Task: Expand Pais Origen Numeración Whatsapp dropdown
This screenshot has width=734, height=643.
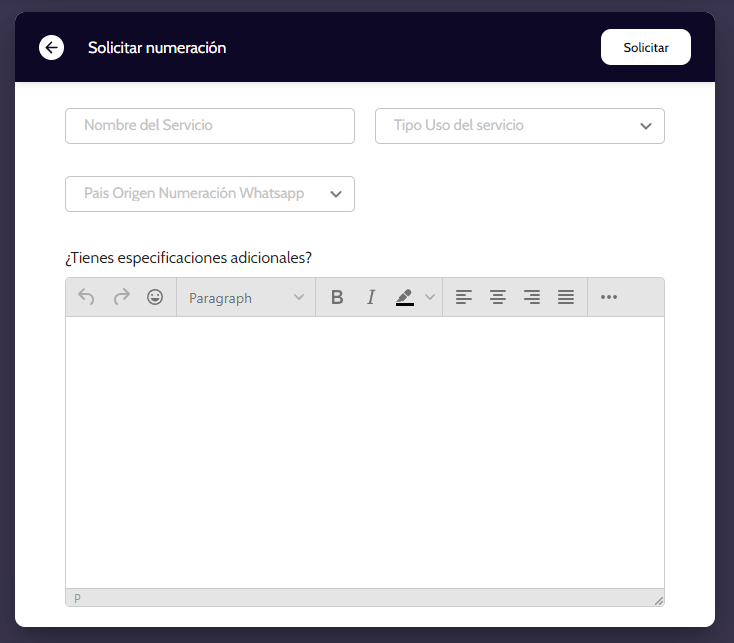Action: [210, 194]
